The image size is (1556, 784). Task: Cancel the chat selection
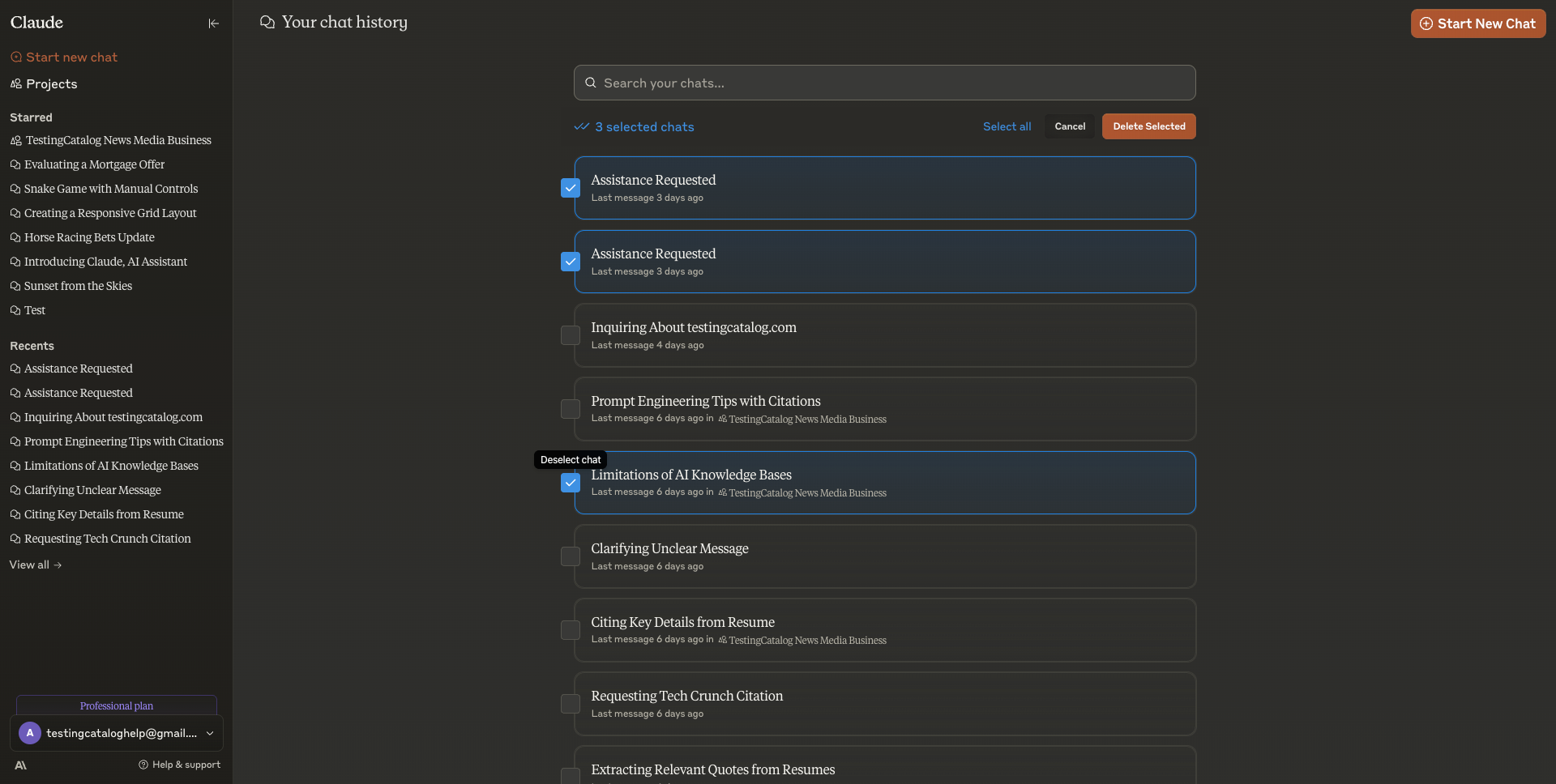(x=1070, y=126)
